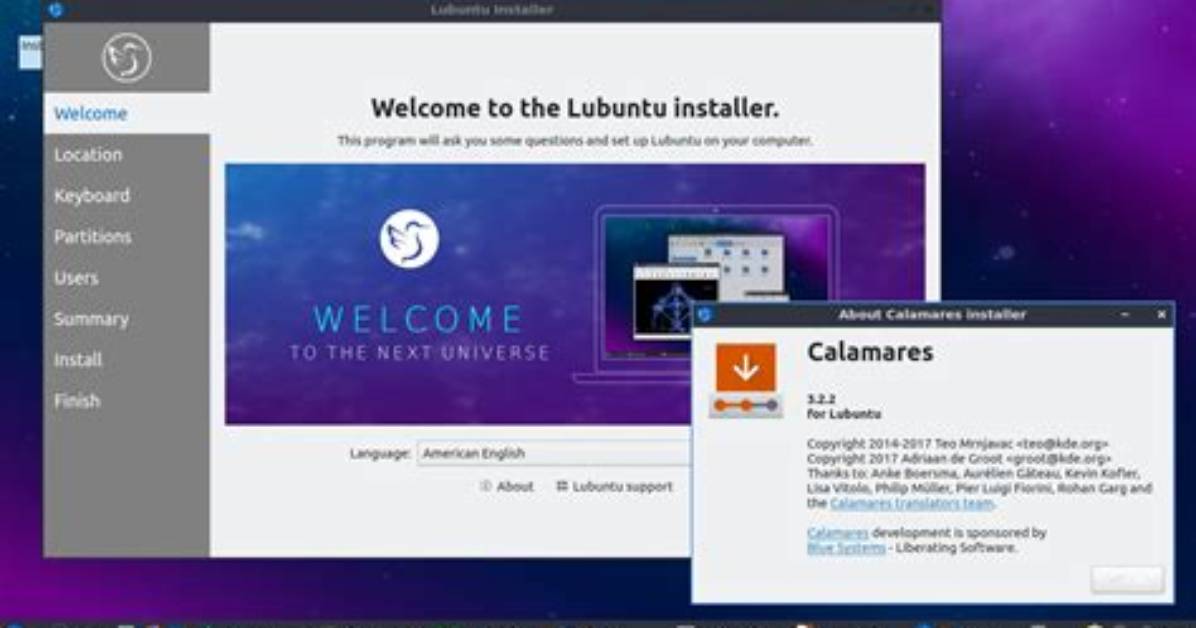Click the Lubuntu logo atop the sidebar
The height and width of the screenshot is (628, 1196).
click(x=127, y=58)
